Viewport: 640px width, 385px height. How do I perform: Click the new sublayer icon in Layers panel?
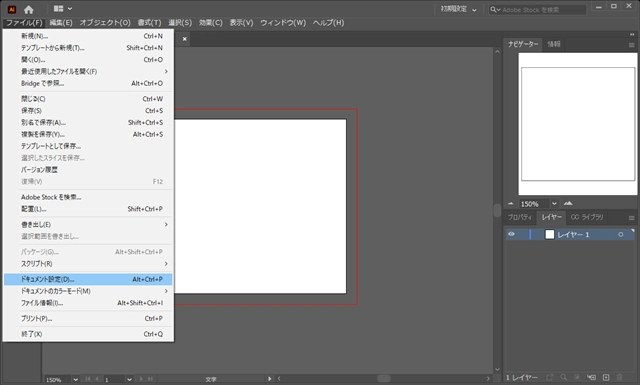591,378
